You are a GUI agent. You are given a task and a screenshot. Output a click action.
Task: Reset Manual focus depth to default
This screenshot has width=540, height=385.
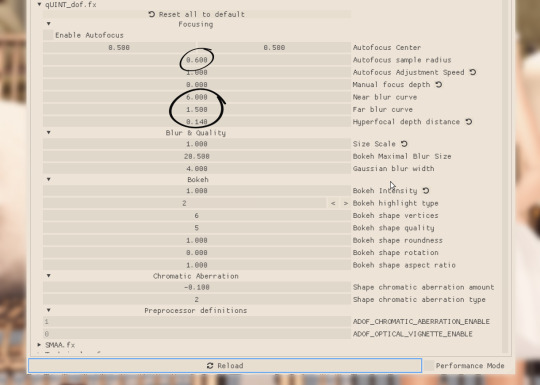click(x=439, y=85)
